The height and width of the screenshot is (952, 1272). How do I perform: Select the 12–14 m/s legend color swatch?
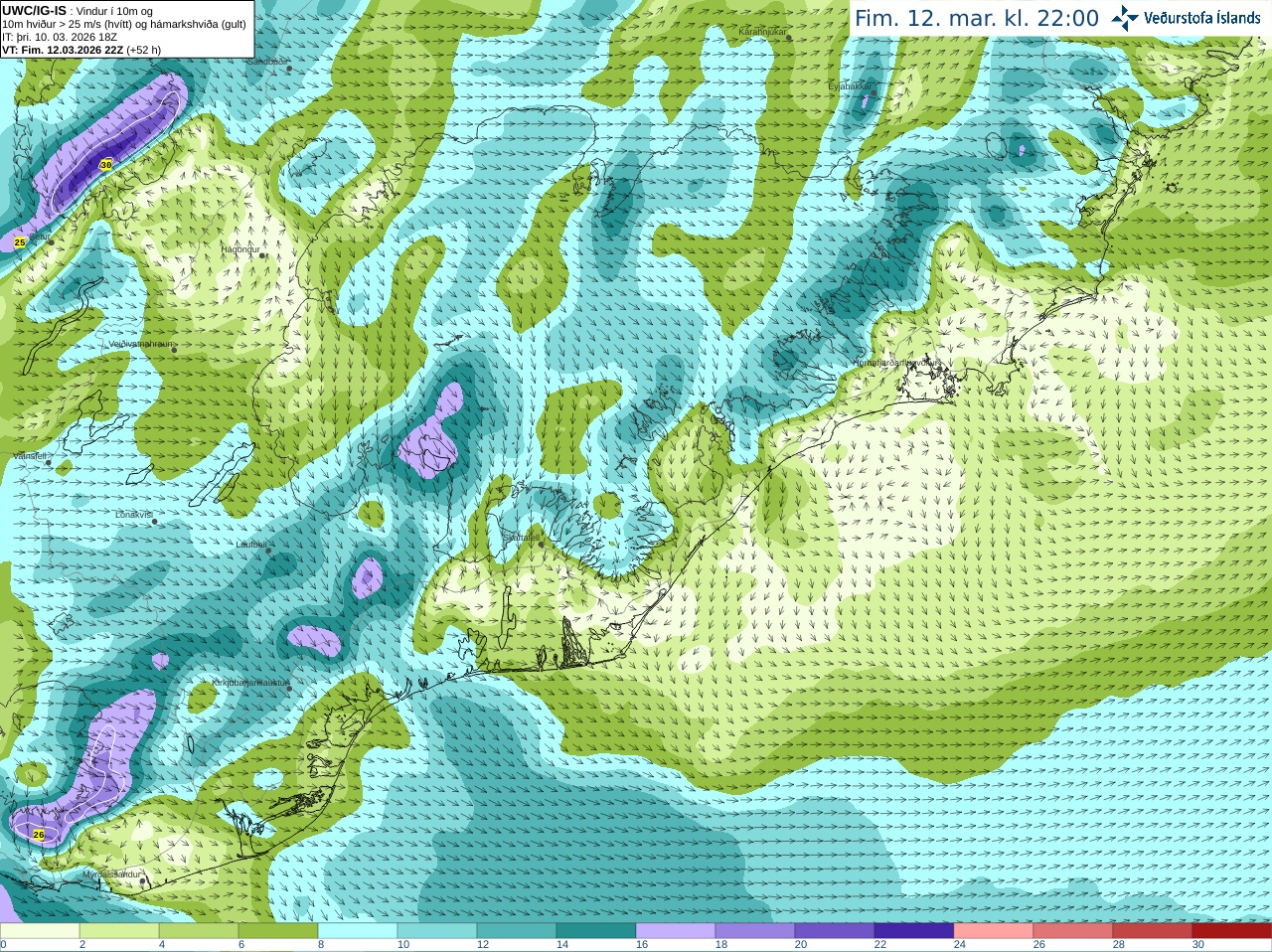(517, 931)
